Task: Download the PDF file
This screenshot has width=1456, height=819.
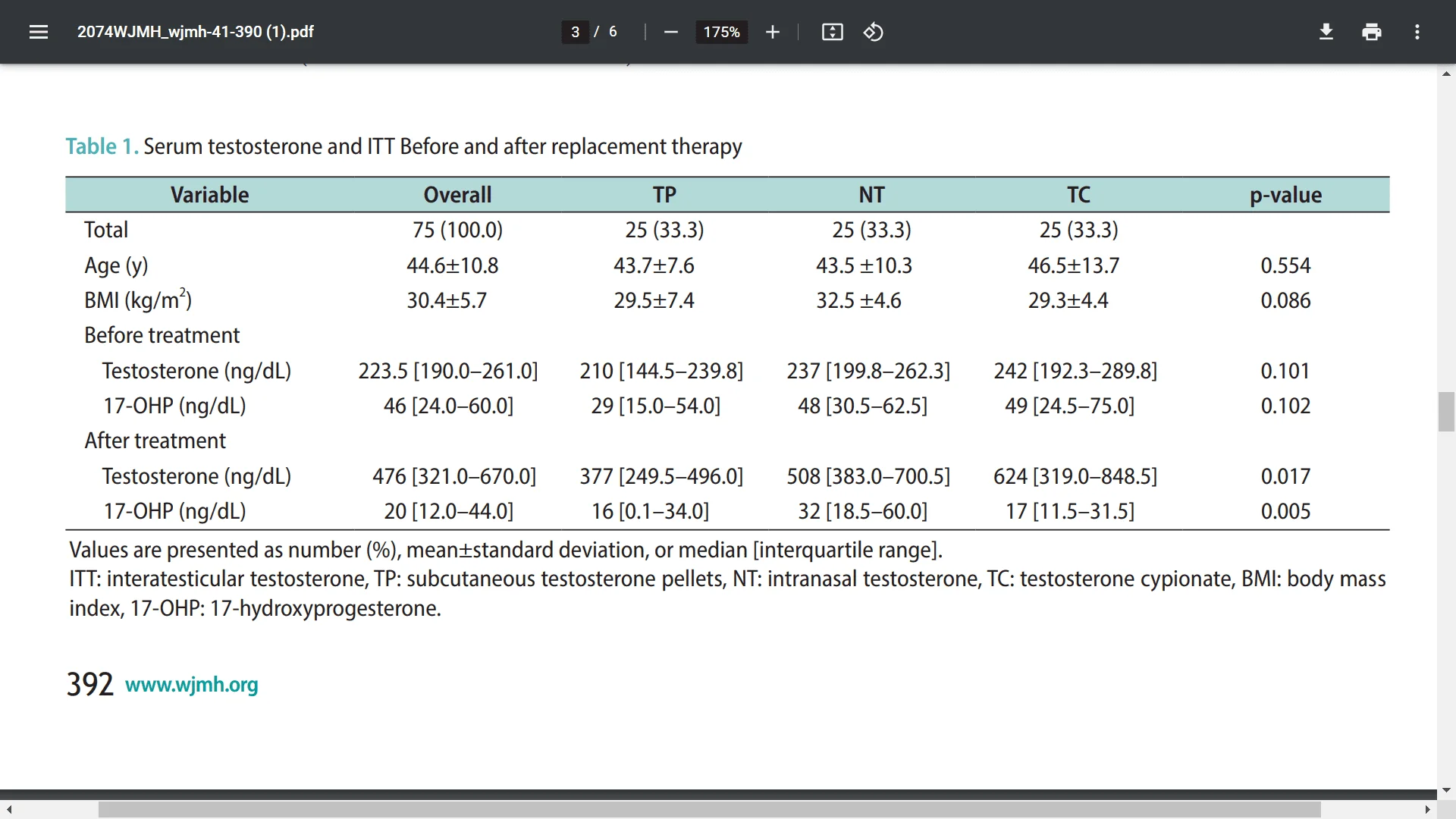Action: (1326, 32)
